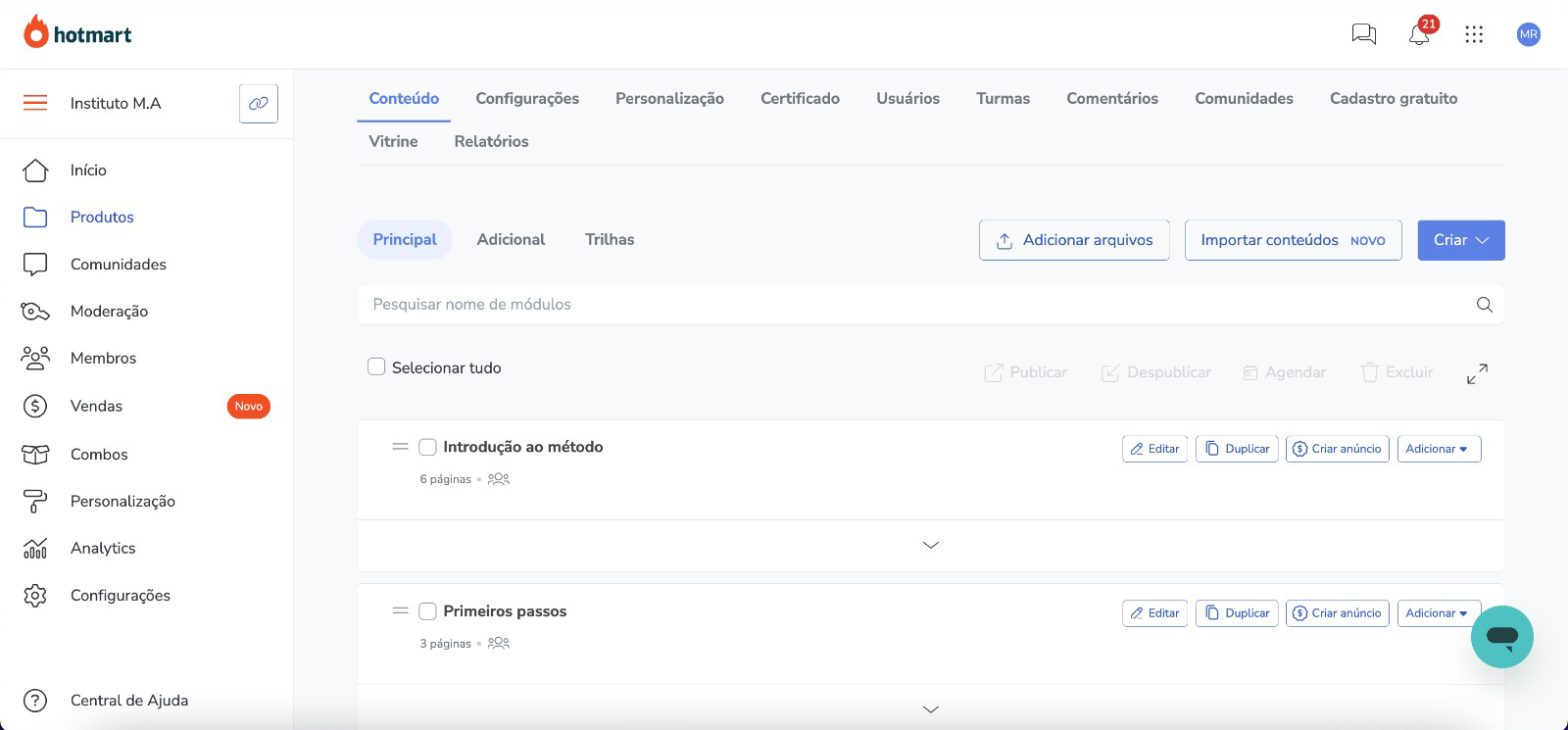Click the Comunidades speech bubble icon in sidebar
The width and height of the screenshot is (1568, 730).
35,265
